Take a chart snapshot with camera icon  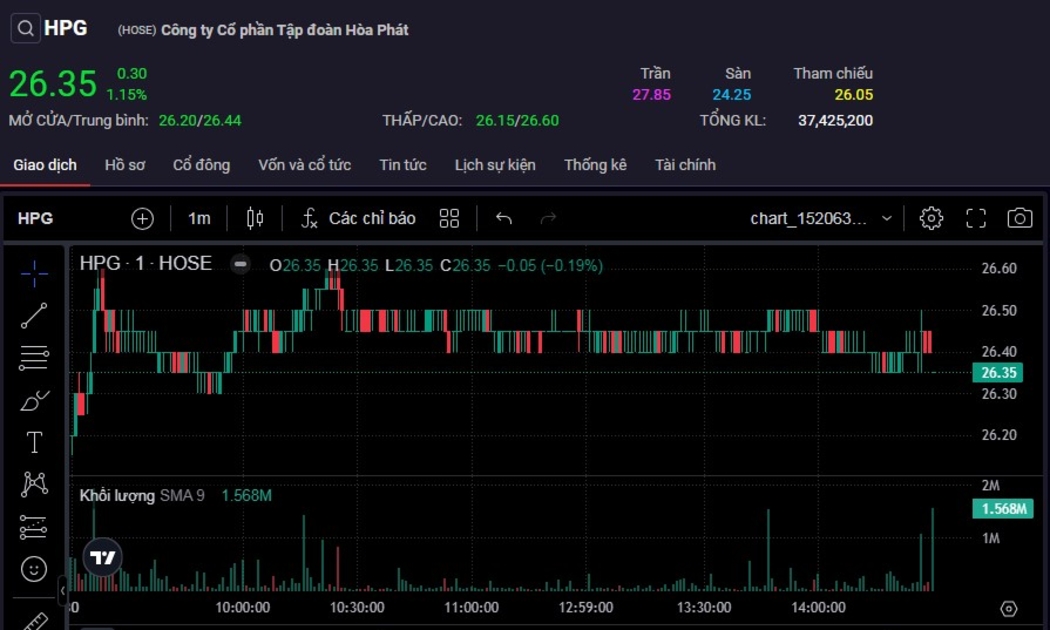[1019, 218]
